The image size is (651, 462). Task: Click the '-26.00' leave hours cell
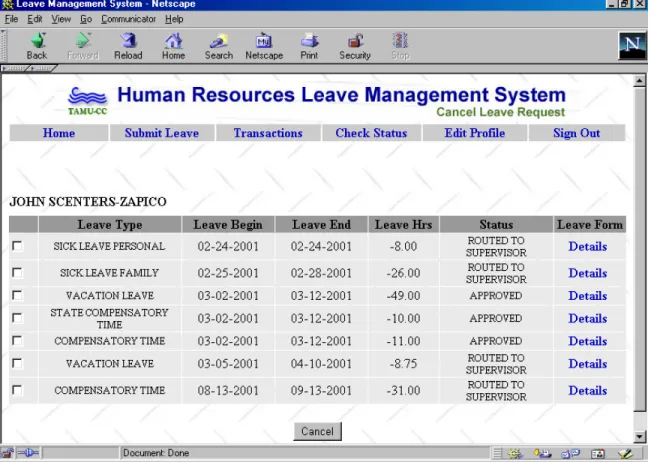point(403,273)
